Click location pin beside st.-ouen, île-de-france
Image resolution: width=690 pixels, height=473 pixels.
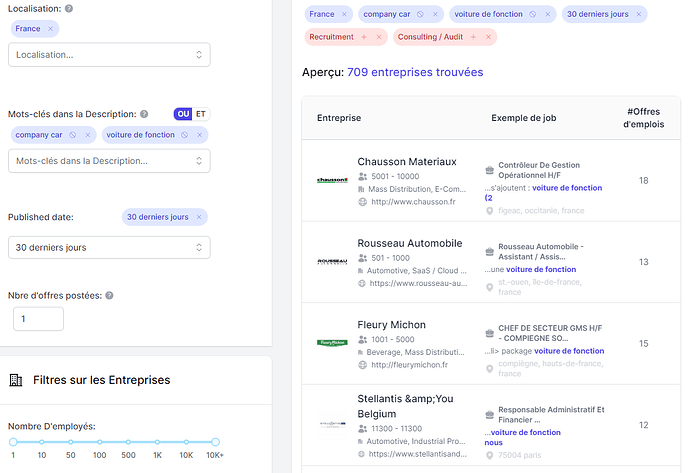click(489, 287)
